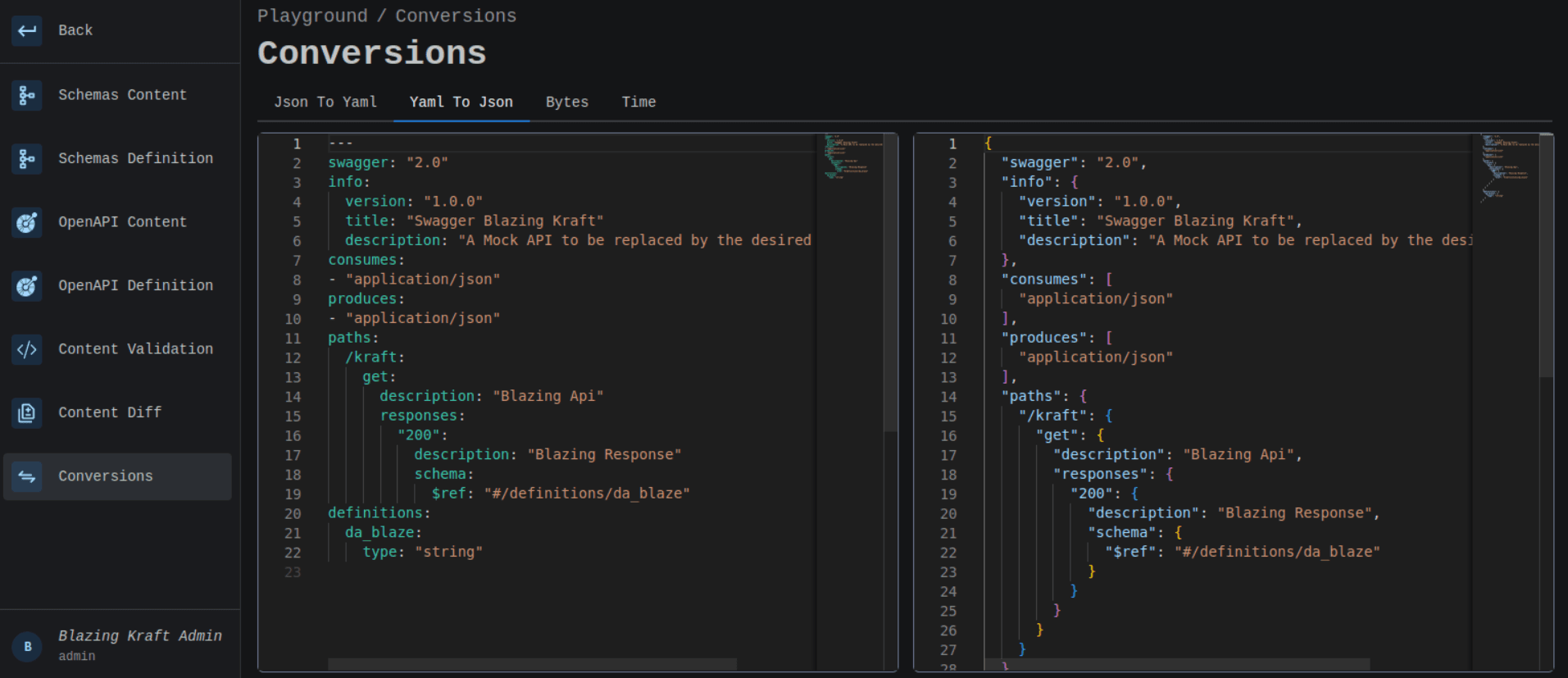Switch to the Json To Yaml tab

tap(325, 102)
